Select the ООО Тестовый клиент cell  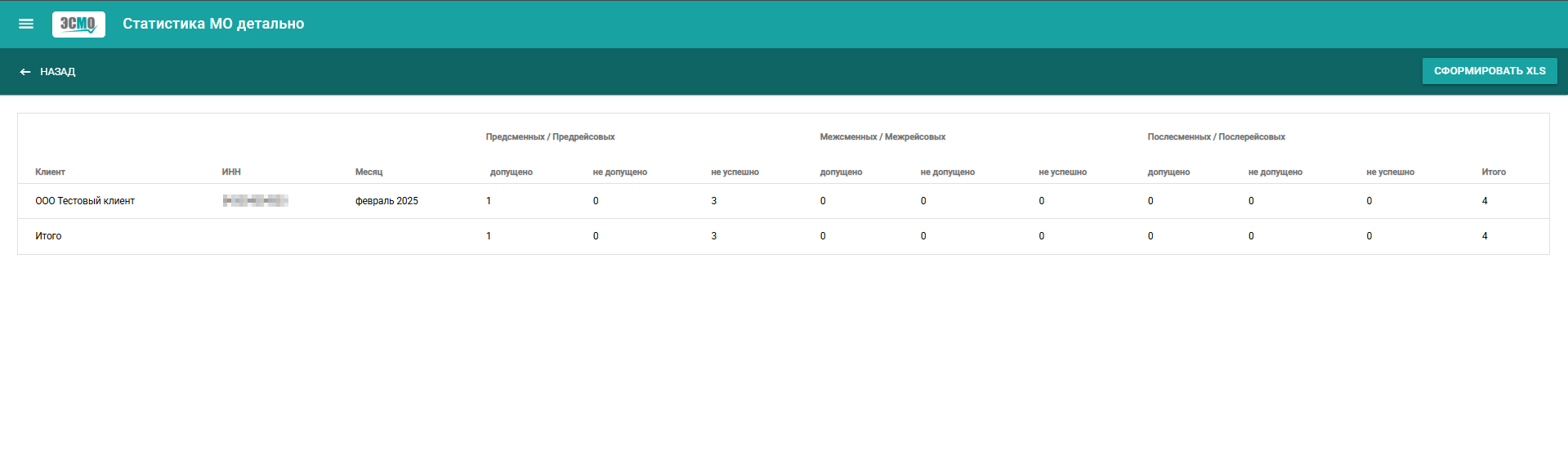(85, 201)
